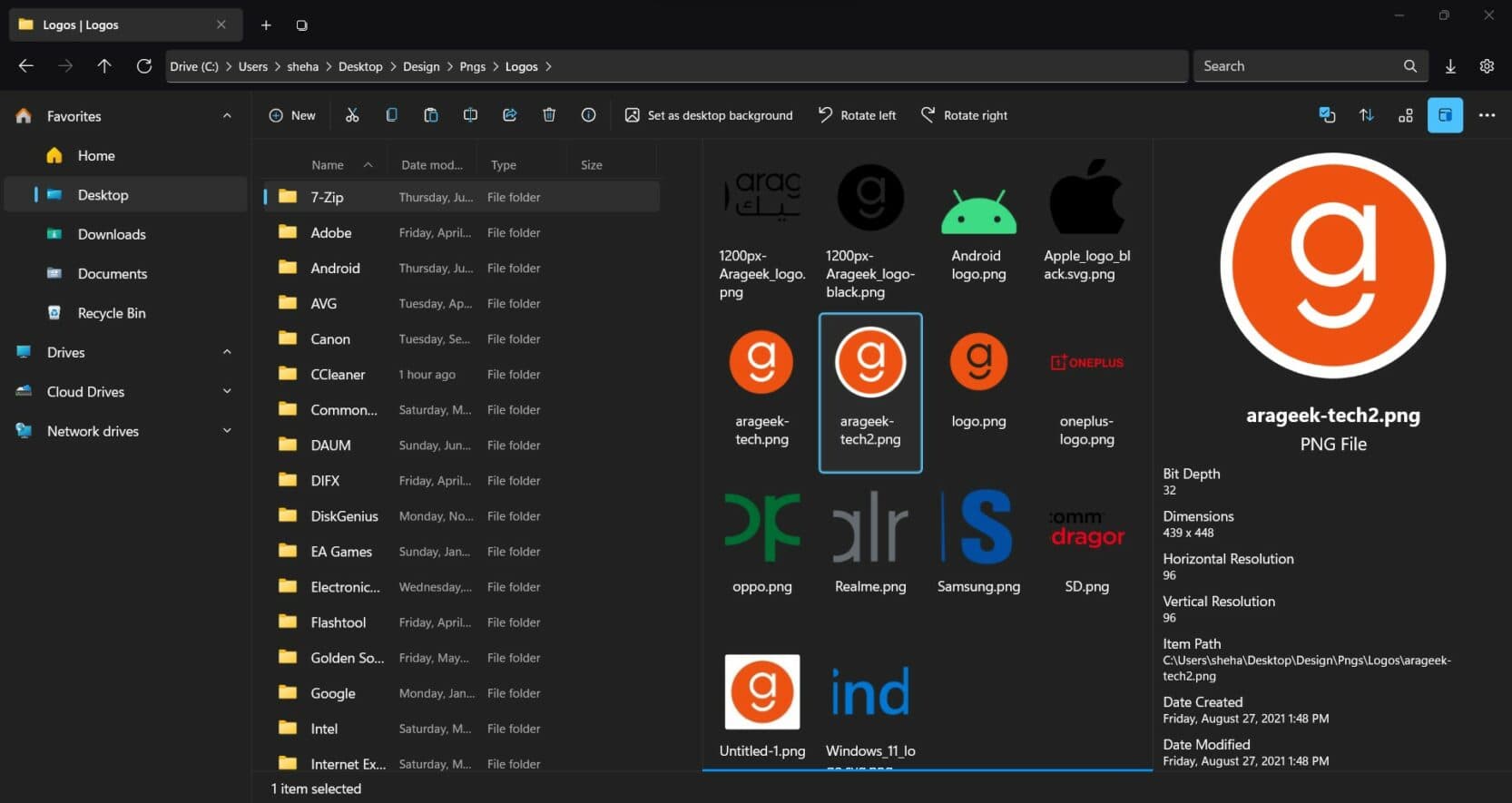Image resolution: width=1512 pixels, height=803 pixels.
Task: Click the Back arrow
Action: 26,66
